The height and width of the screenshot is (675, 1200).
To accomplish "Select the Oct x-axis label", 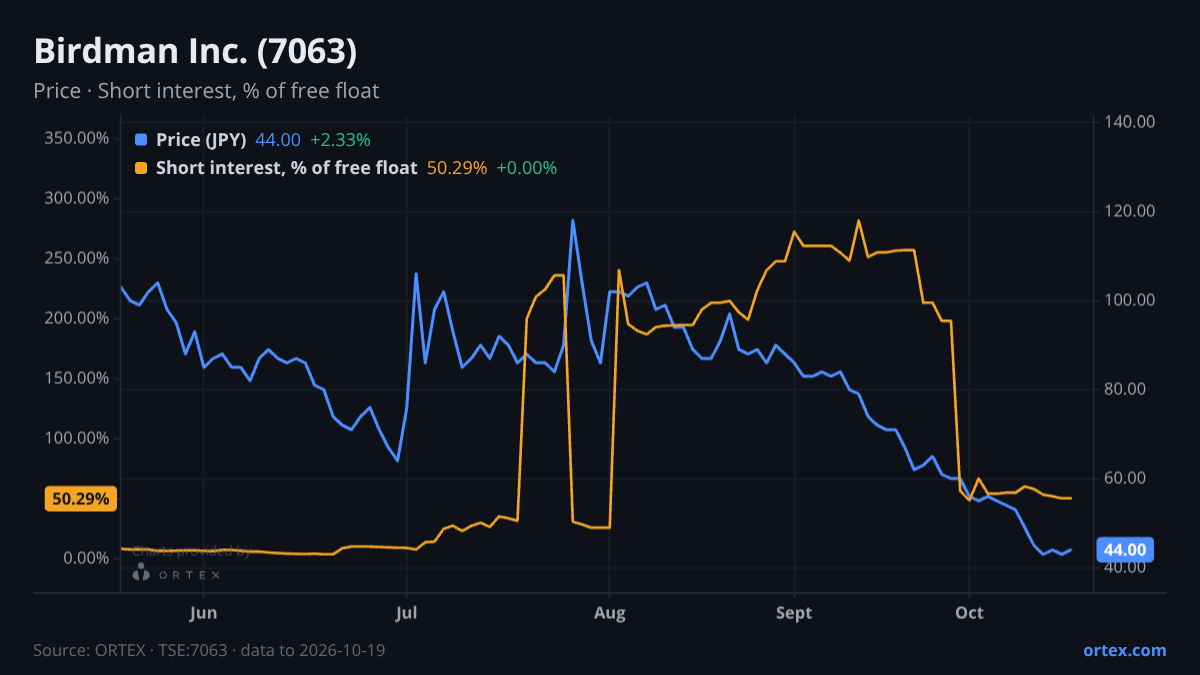I will tap(969, 612).
